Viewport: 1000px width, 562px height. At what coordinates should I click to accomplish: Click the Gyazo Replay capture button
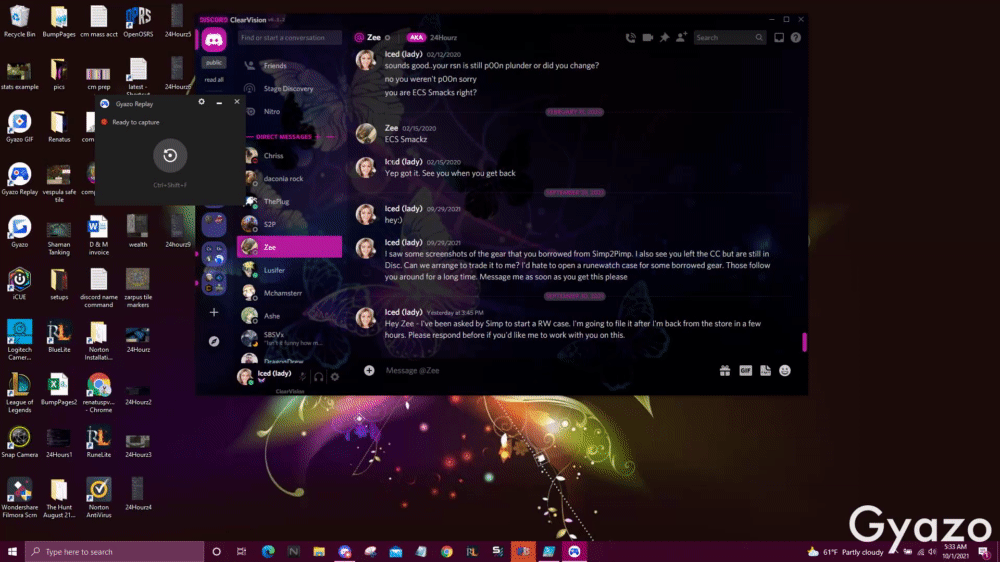point(170,155)
